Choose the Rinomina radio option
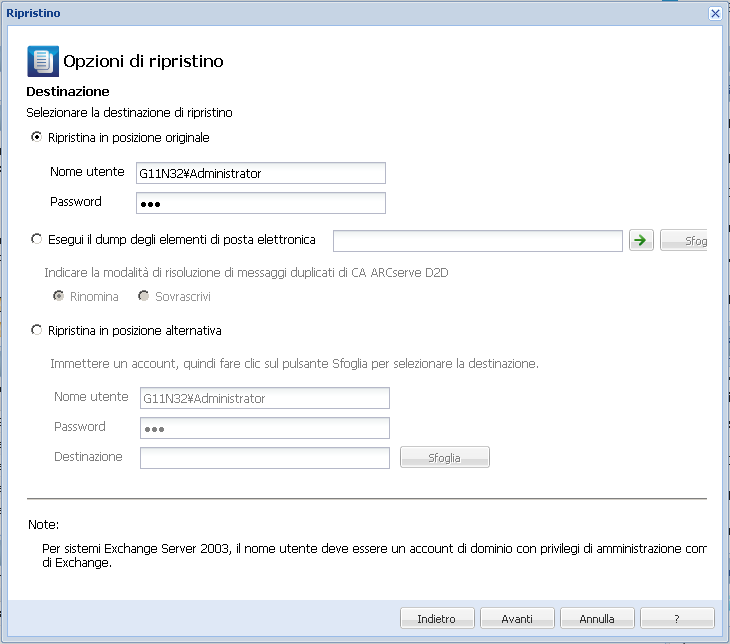The image size is (730, 644). tap(59, 297)
